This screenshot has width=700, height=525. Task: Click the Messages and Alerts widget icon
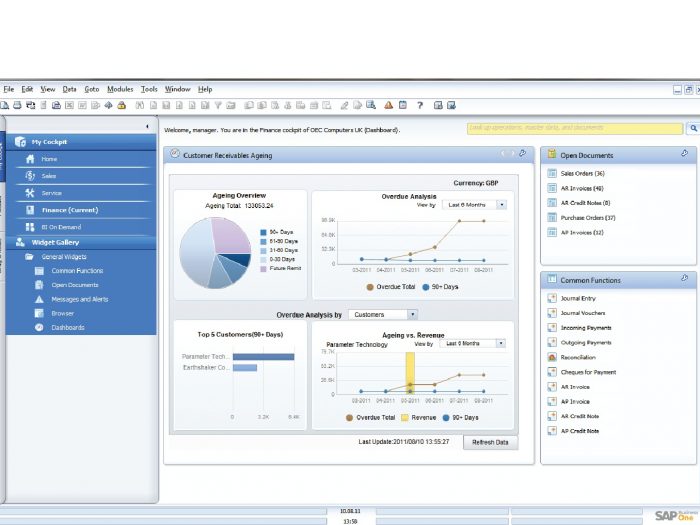click(x=40, y=299)
